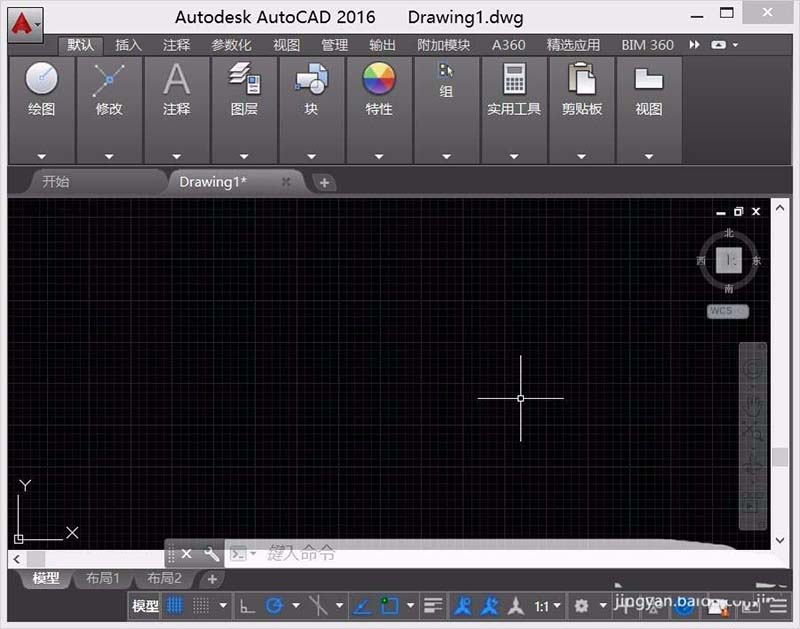Open the status bar customization hamburger icon

tap(779, 607)
